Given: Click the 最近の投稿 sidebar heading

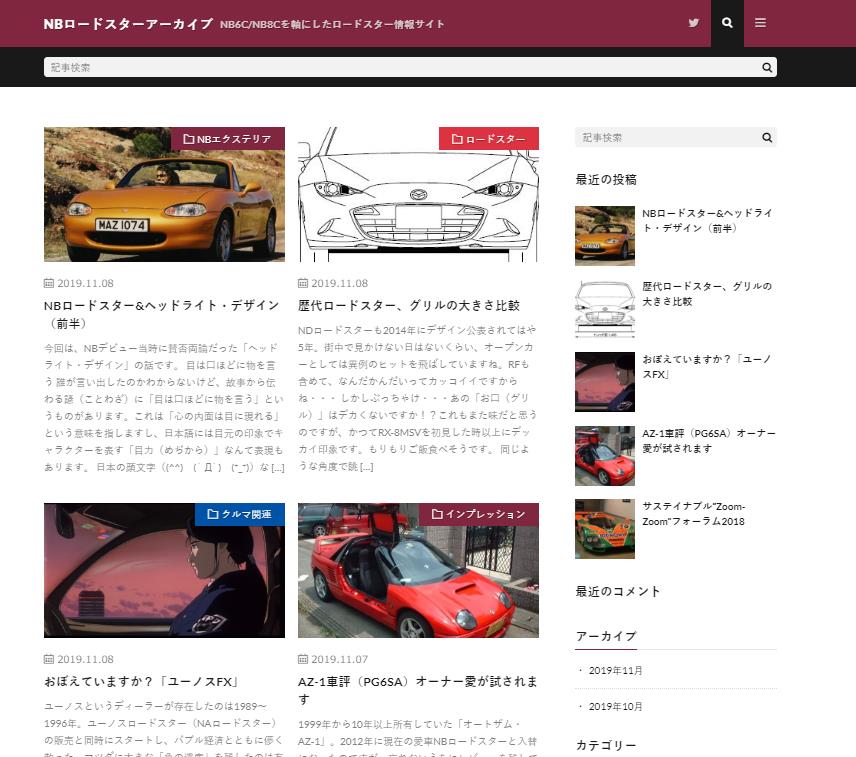Looking at the screenshot, I should click(x=606, y=180).
